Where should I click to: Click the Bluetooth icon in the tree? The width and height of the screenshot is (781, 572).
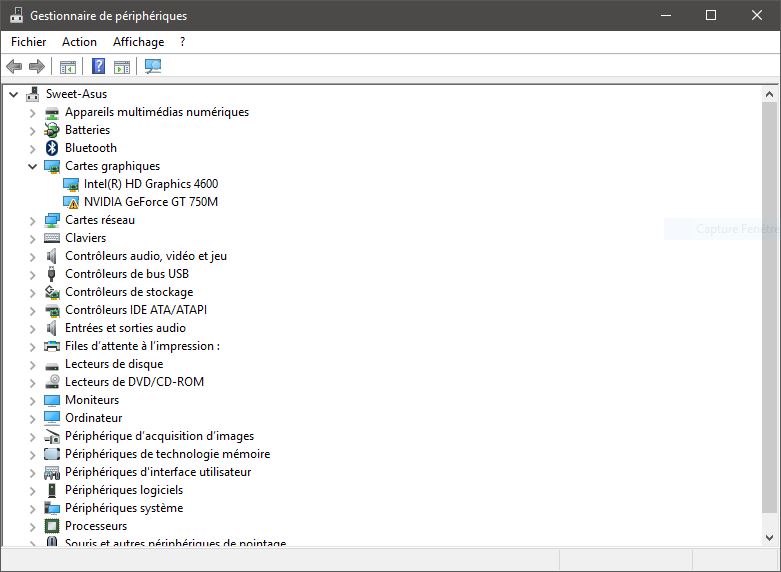coord(52,148)
